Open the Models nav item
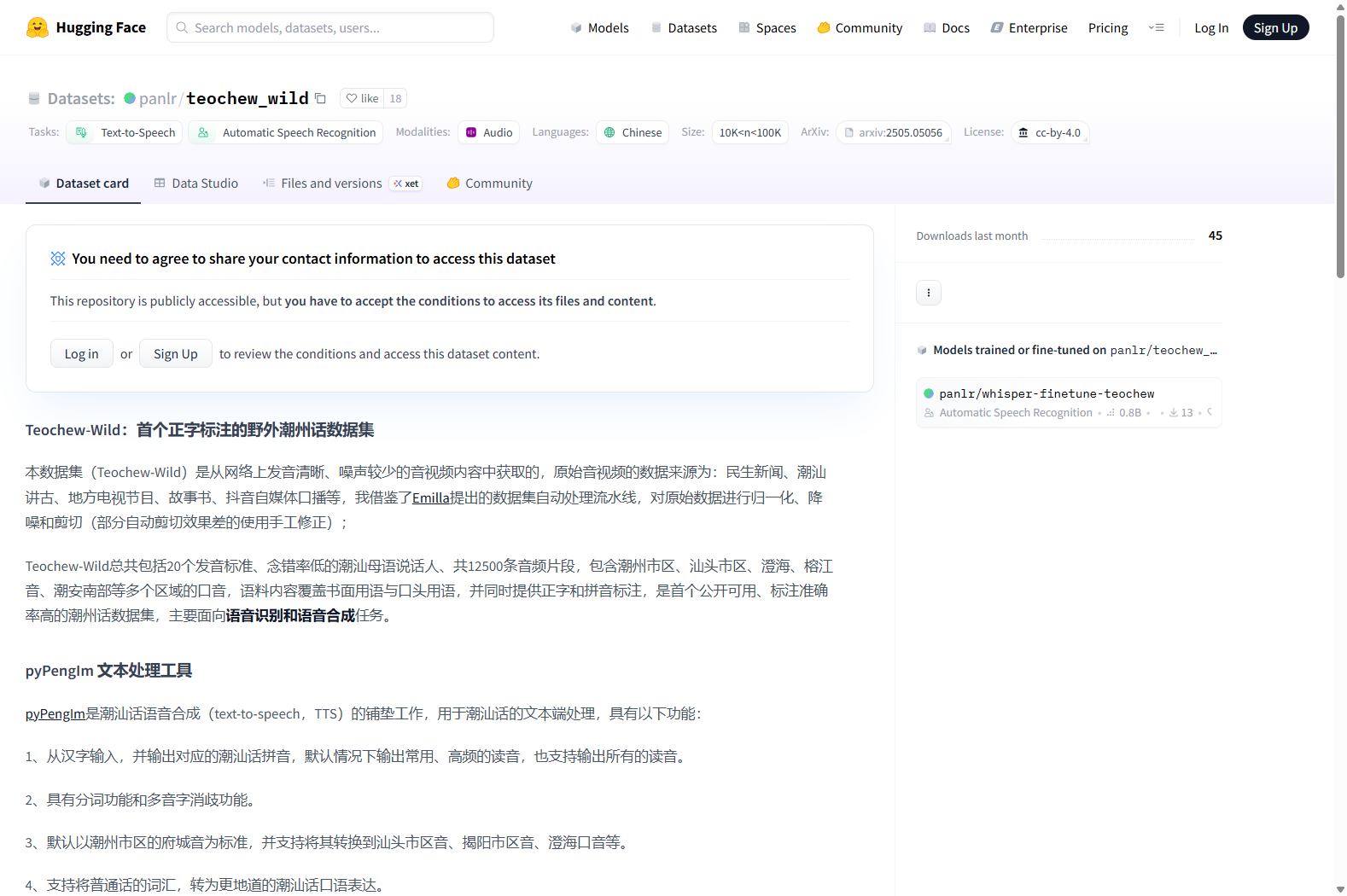 point(599,27)
